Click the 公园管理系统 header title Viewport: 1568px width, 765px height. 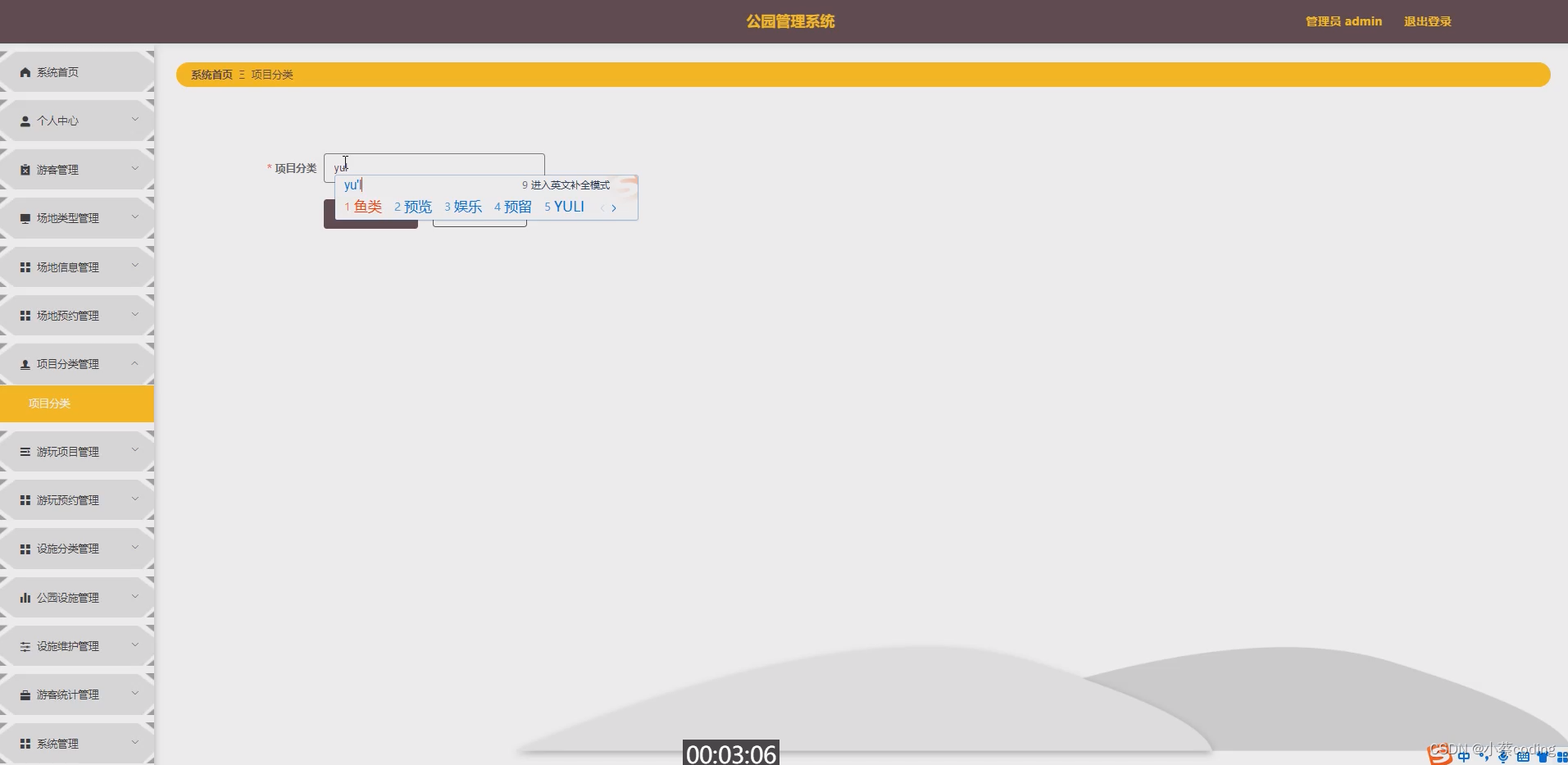790,21
